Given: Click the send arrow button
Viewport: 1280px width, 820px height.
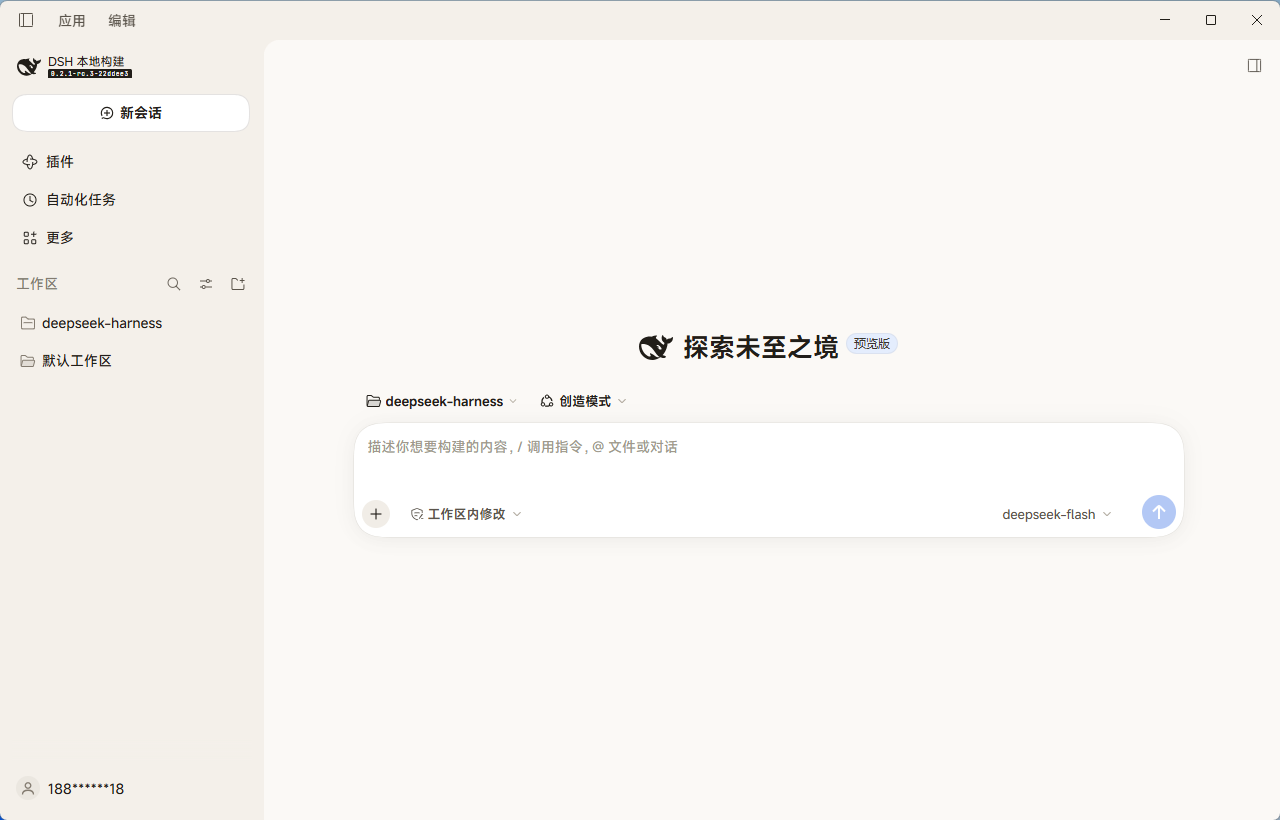Looking at the screenshot, I should [1159, 512].
